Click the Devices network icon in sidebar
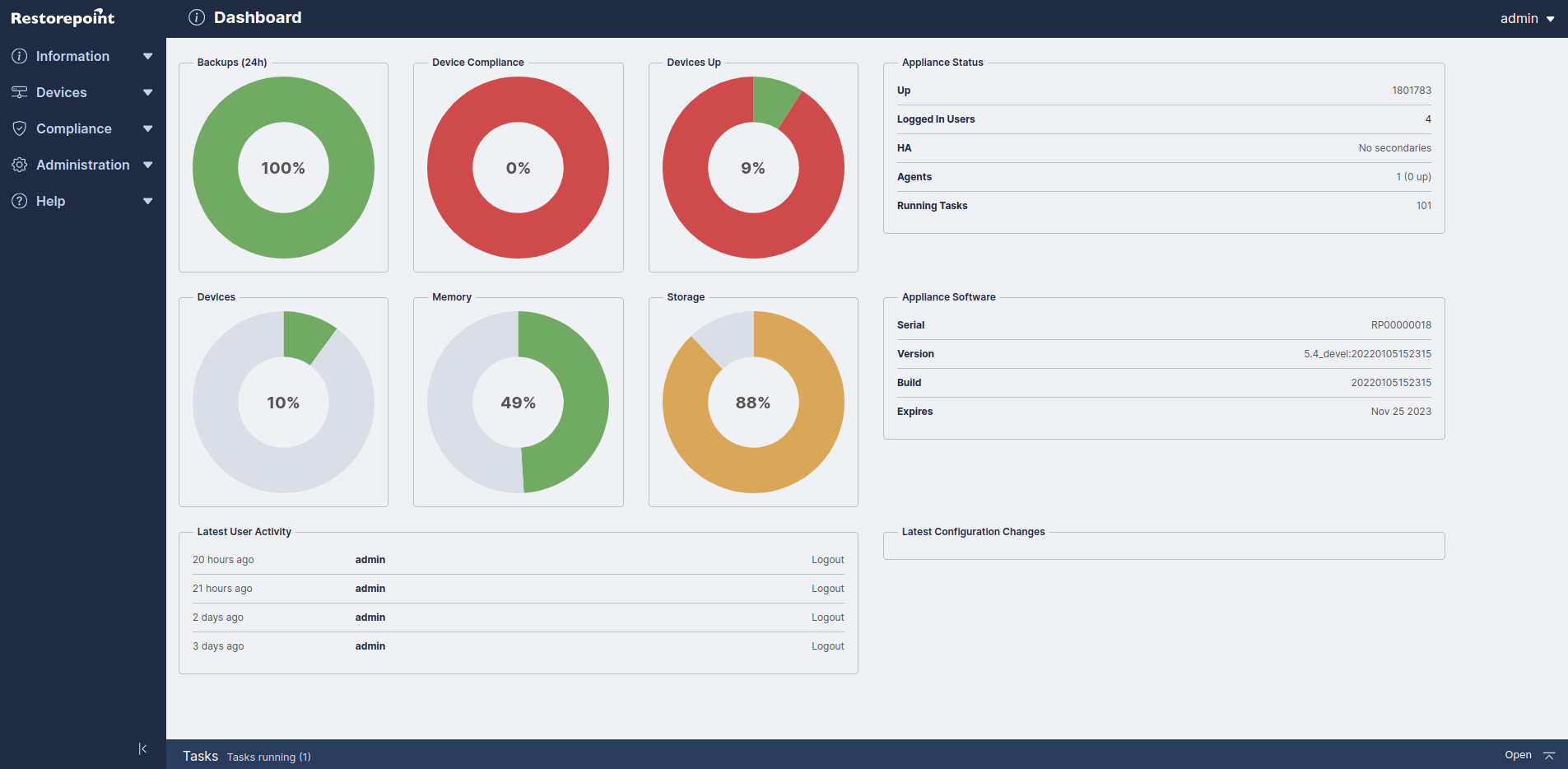The width and height of the screenshot is (1568, 769). pos(19,92)
